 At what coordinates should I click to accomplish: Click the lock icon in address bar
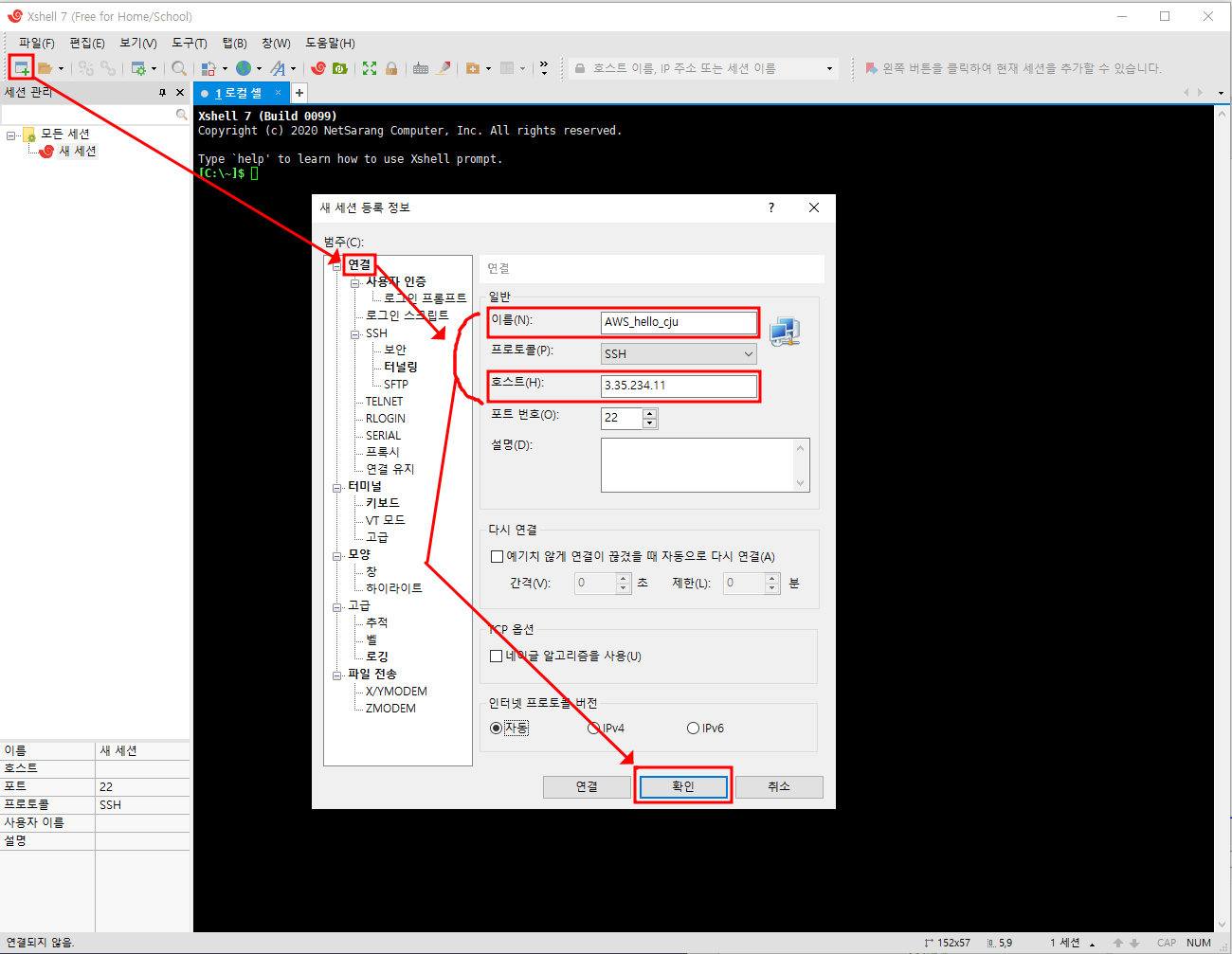[580, 68]
